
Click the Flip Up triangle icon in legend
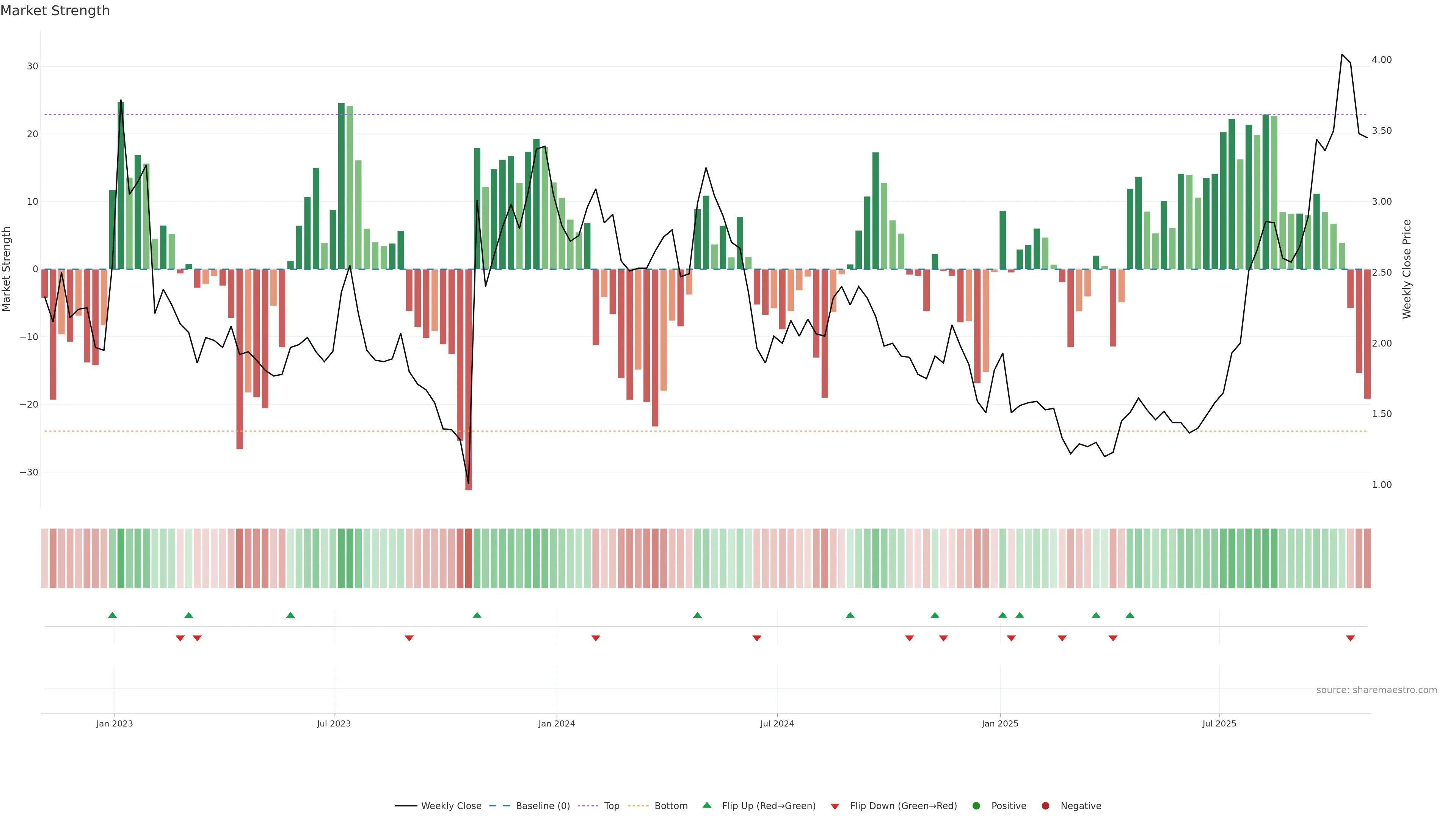click(x=706, y=805)
